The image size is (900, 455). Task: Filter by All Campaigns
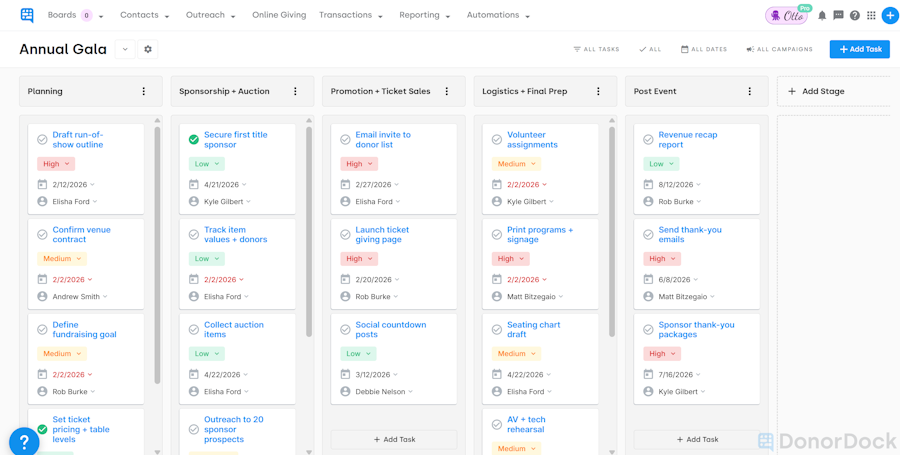[x=779, y=49]
